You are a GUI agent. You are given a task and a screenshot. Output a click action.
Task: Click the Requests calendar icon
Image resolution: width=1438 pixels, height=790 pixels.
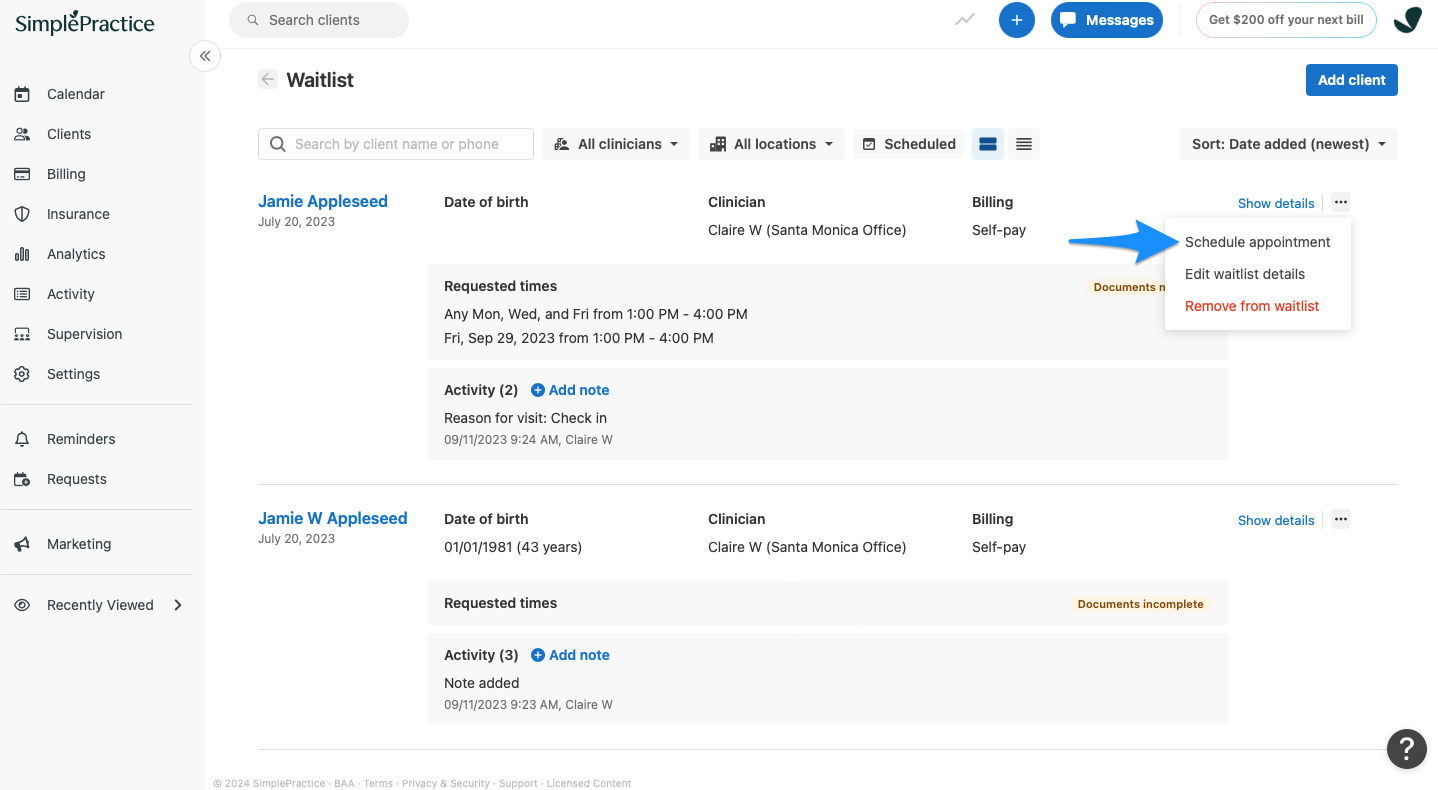pyautogui.click(x=22, y=479)
